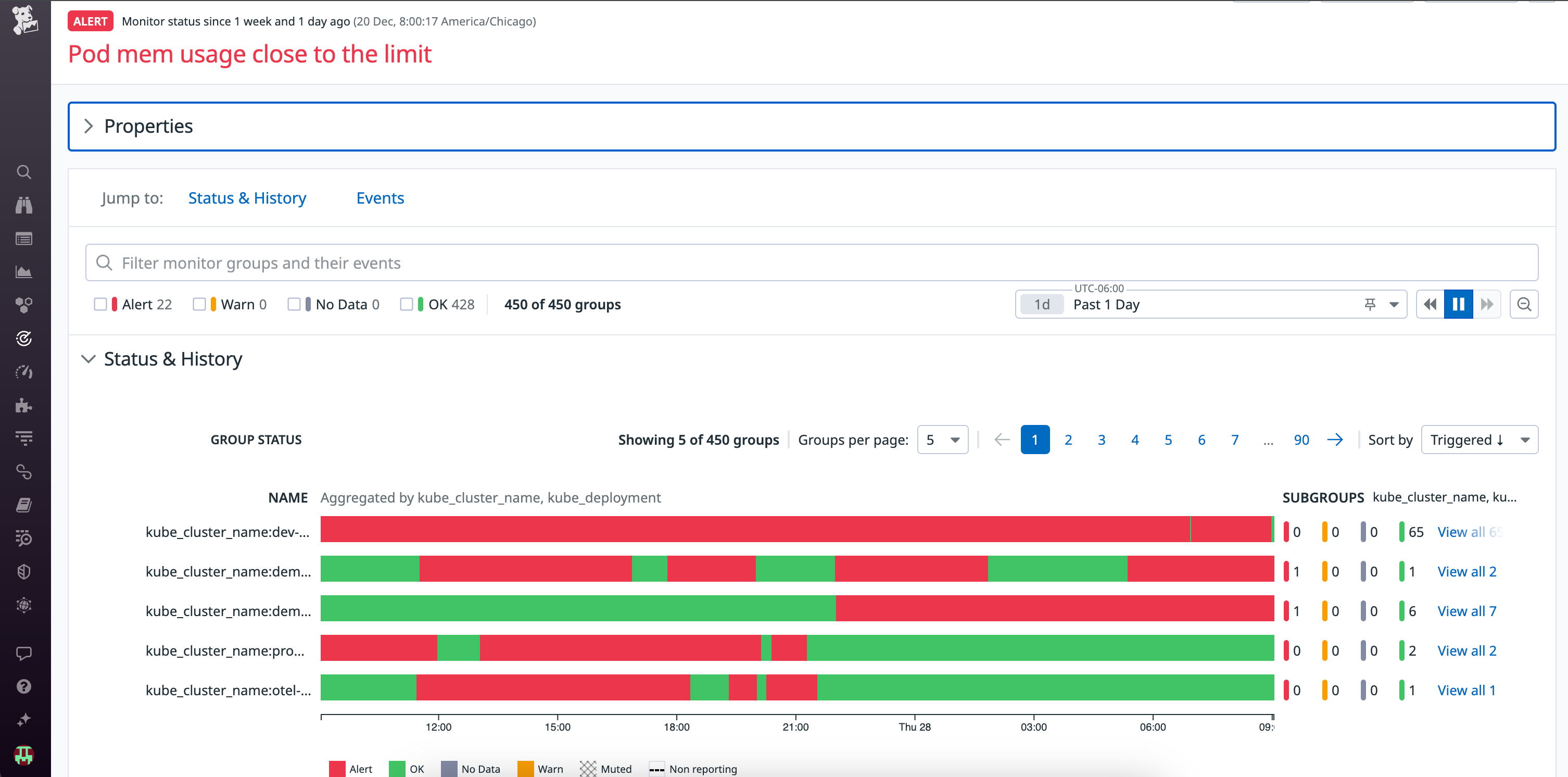Check the Alert 22 filter checkbox
The image size is (1568, 777).
(x=102, y=304)
